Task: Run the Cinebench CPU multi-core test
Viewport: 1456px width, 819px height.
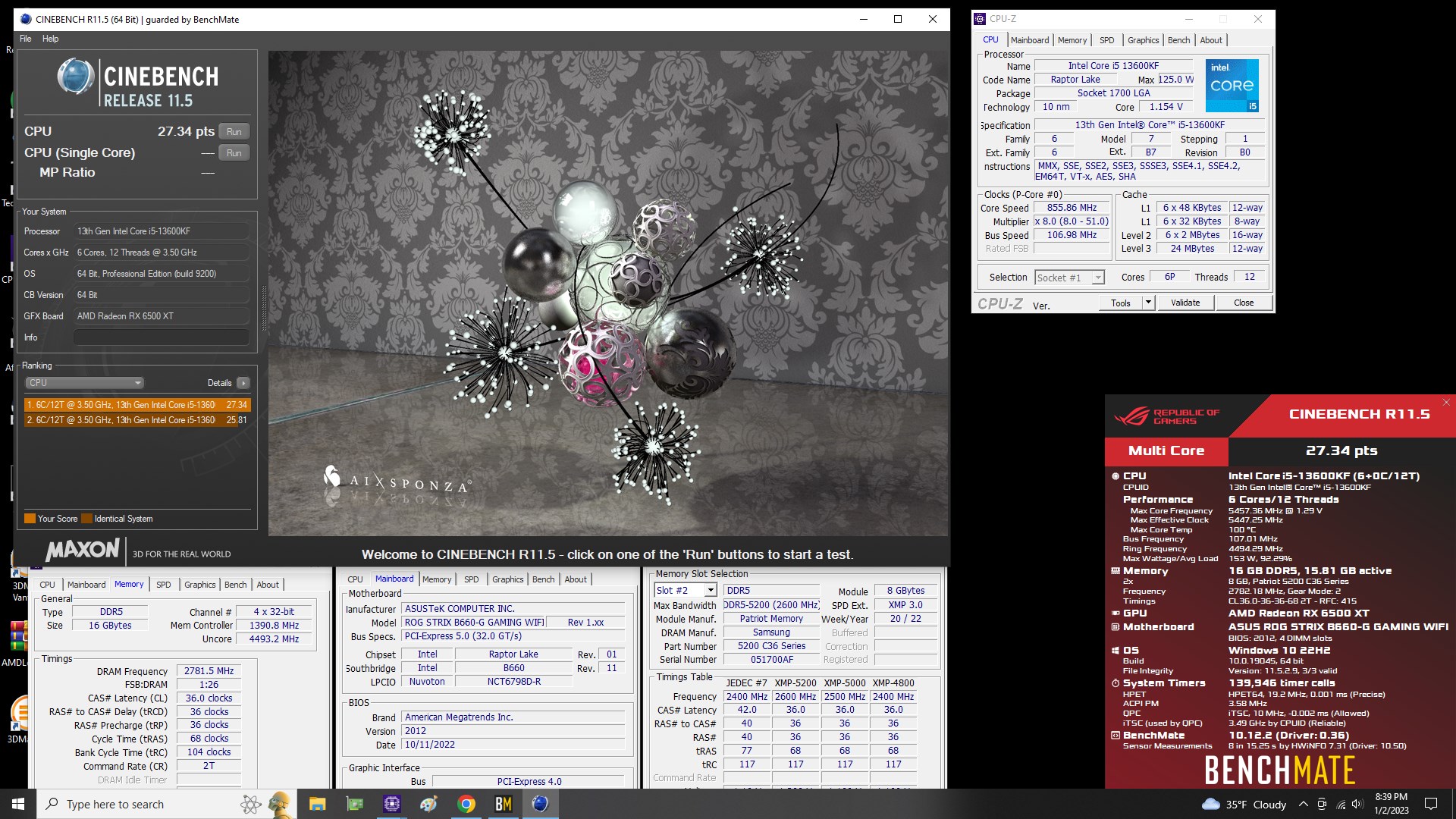Action: (x=234, y=132)
